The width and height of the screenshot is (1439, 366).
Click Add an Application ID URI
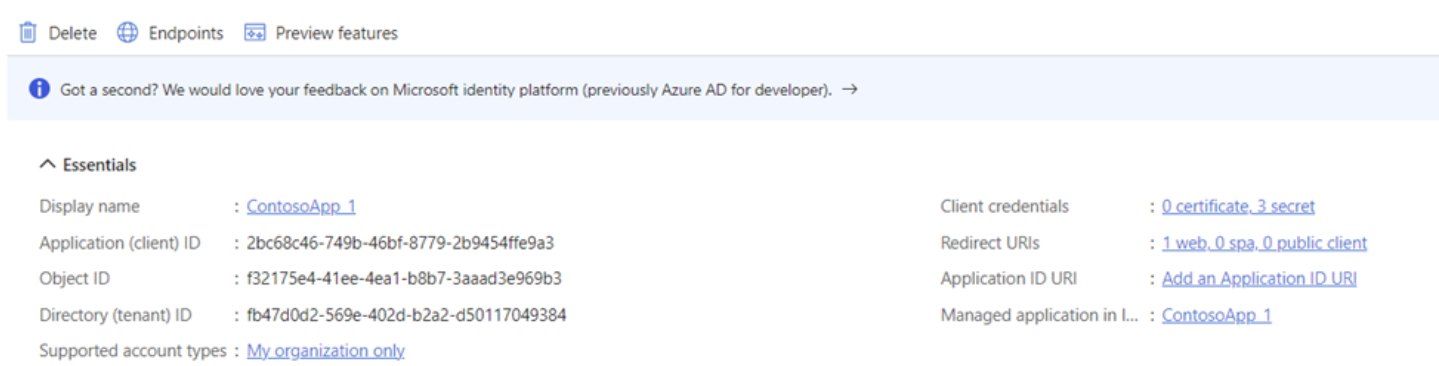pos(1259,278)
